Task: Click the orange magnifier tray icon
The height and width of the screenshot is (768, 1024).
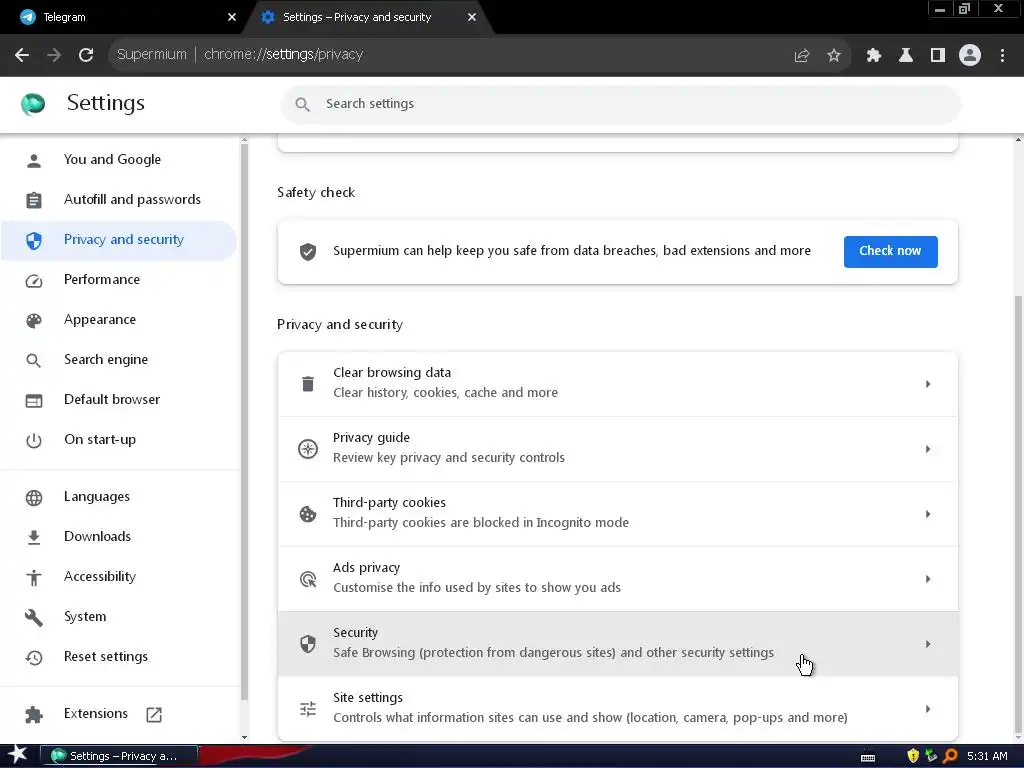Action: pos(950,756)
